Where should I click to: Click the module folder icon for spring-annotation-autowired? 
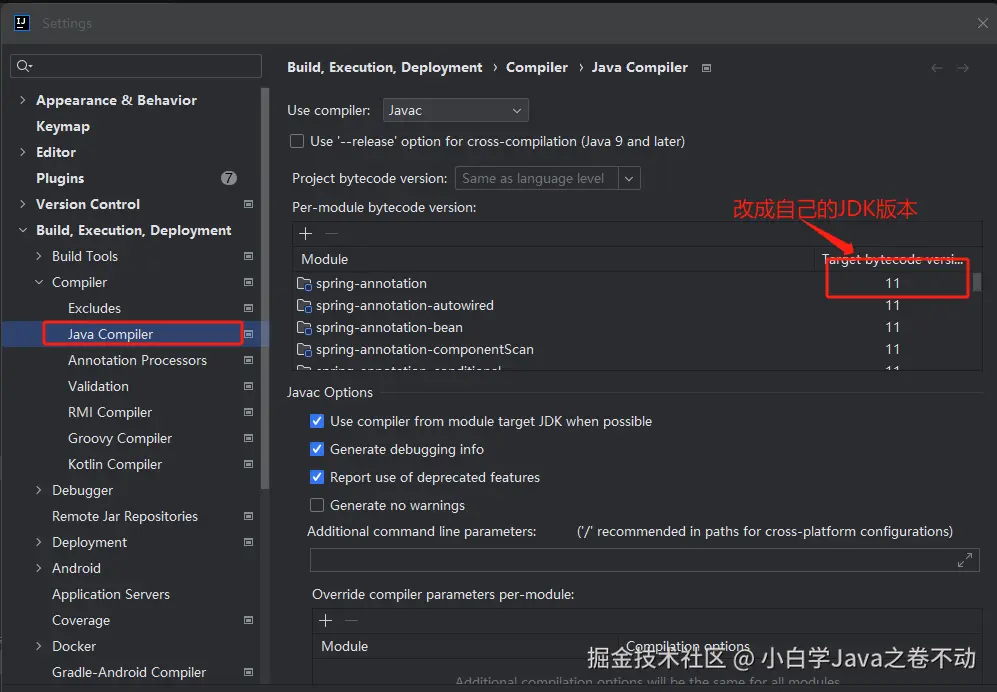click(x=305, y=306)
